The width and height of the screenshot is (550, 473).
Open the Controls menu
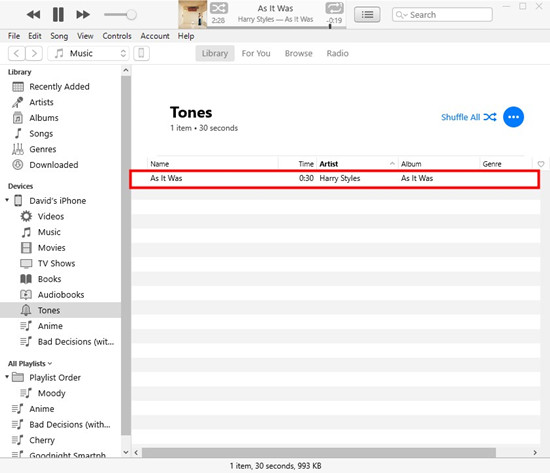tap(117, 36)
